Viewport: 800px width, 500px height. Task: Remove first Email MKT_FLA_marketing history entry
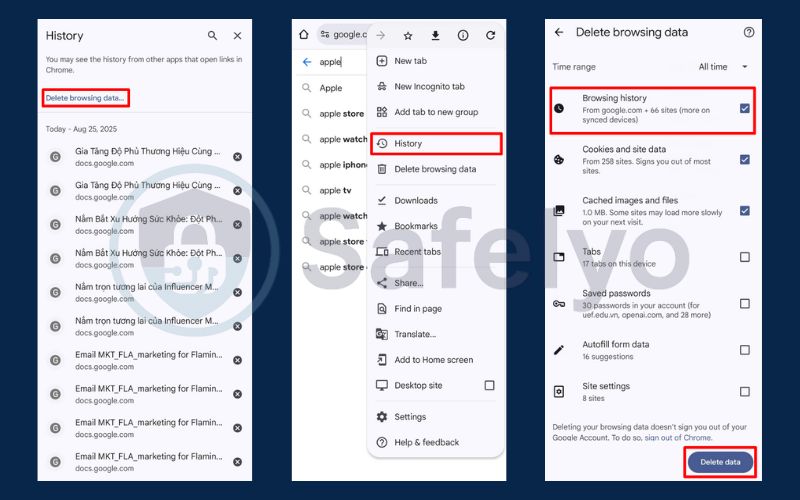coord(237,360)
